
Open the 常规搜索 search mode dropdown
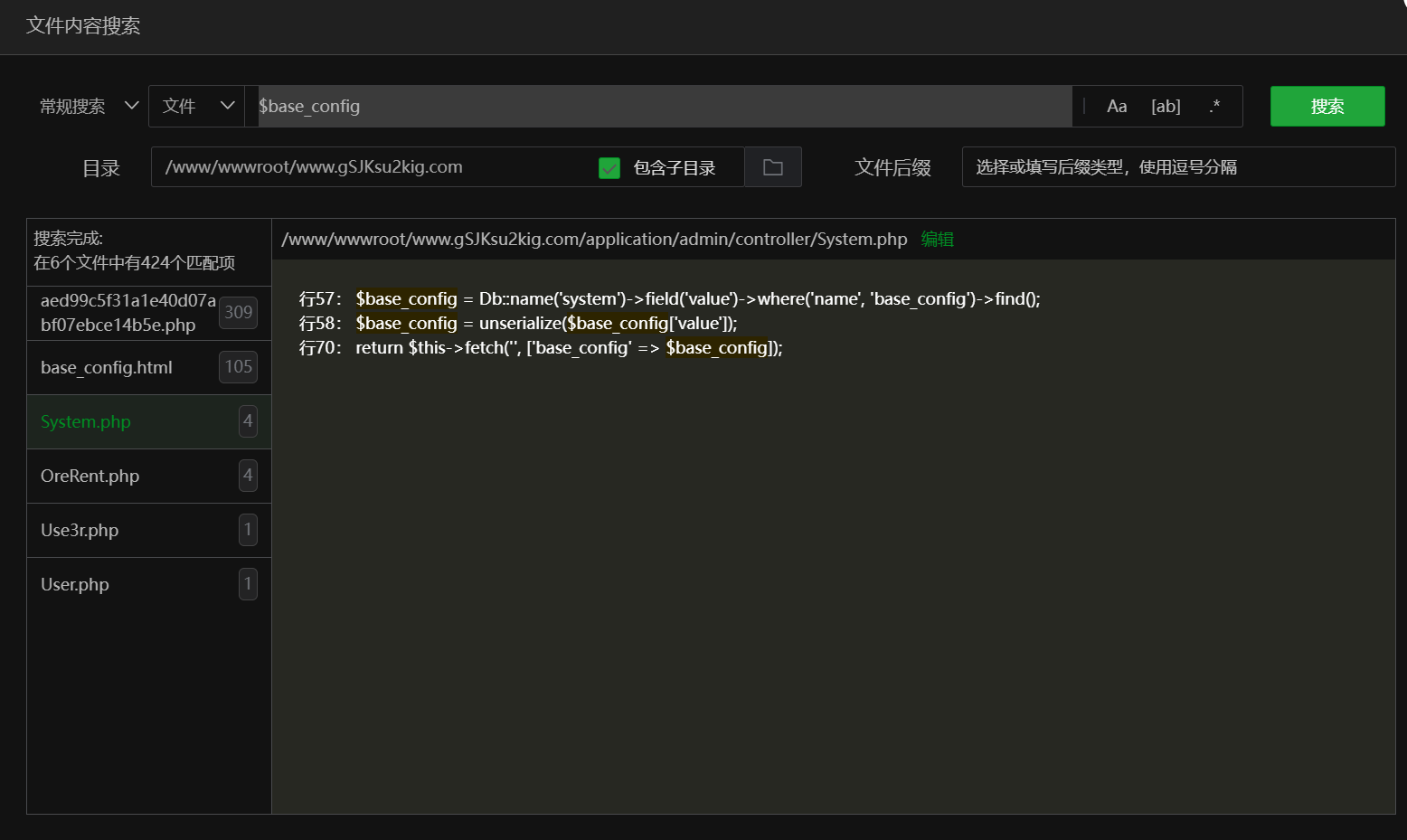pos(89,107)
